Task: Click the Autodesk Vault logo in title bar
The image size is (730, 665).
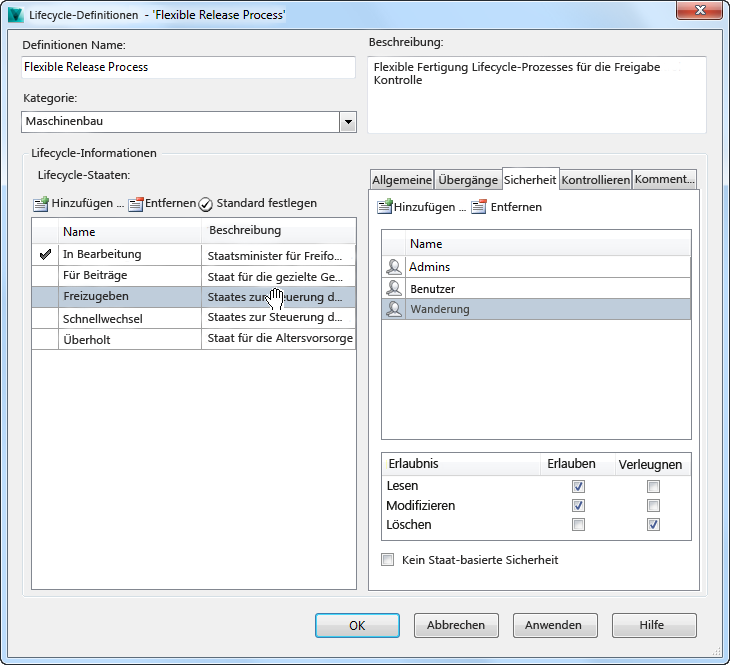Action: (x=15, y=15)
